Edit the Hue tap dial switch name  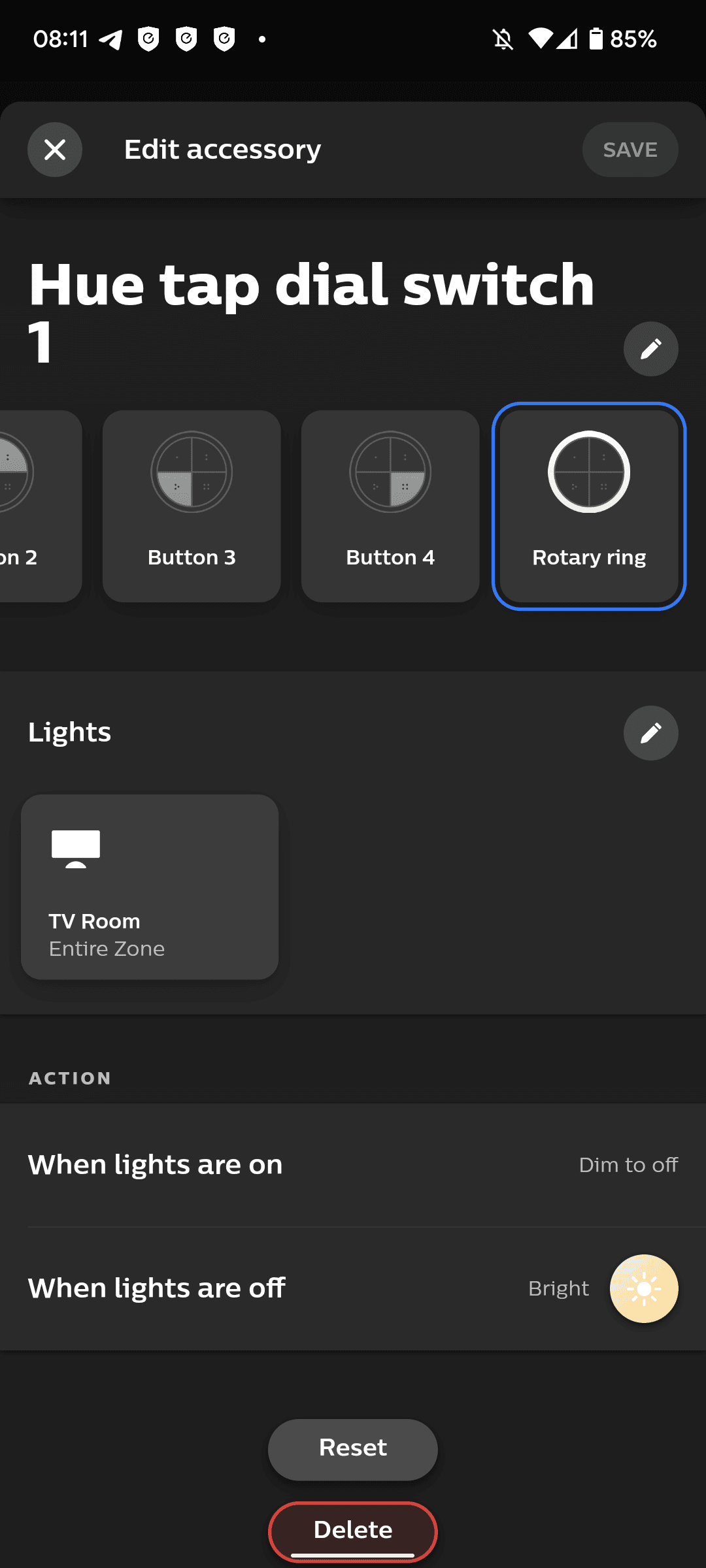[650, 348]
